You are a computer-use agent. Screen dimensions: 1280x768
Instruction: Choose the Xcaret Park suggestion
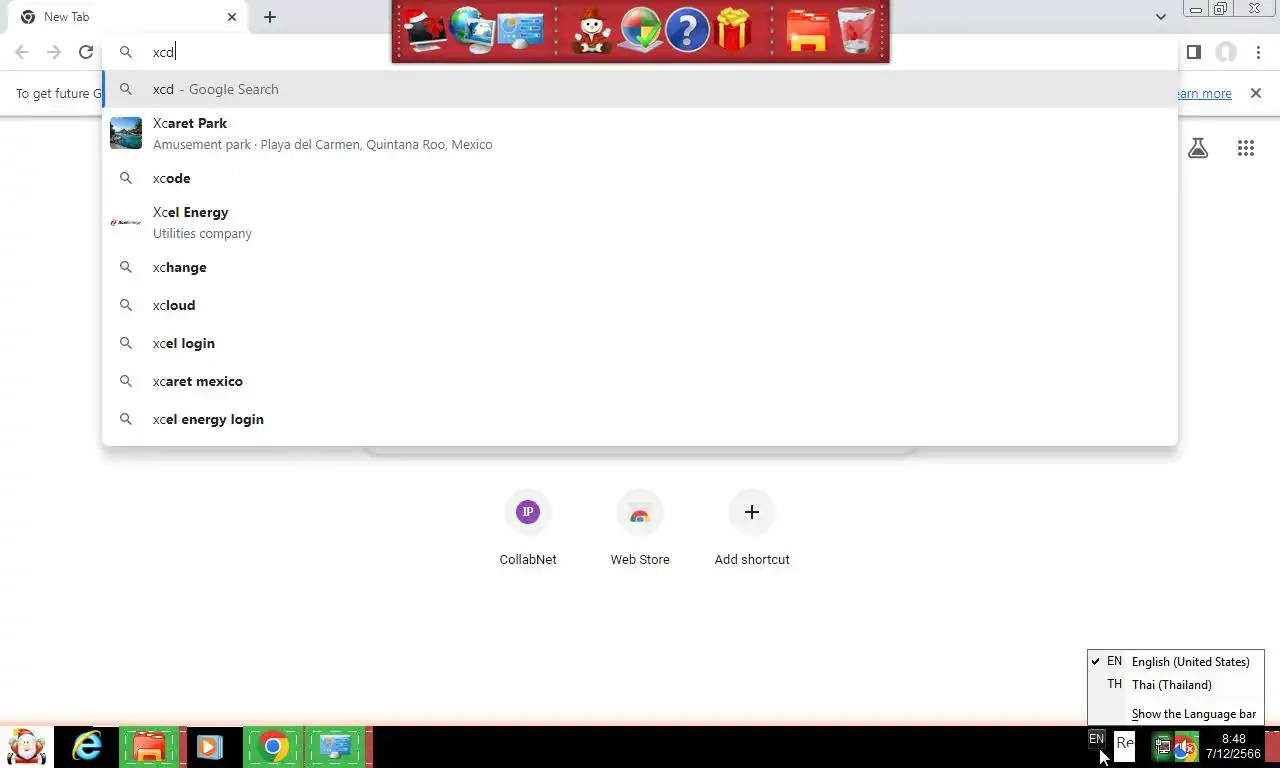click(x=640, y=133)
